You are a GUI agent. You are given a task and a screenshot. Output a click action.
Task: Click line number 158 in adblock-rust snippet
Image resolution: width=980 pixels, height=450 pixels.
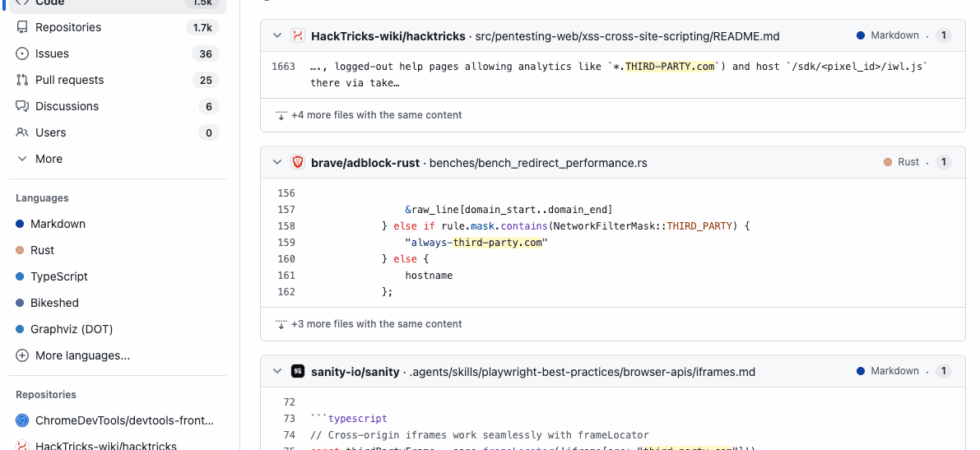coord(286,226)
